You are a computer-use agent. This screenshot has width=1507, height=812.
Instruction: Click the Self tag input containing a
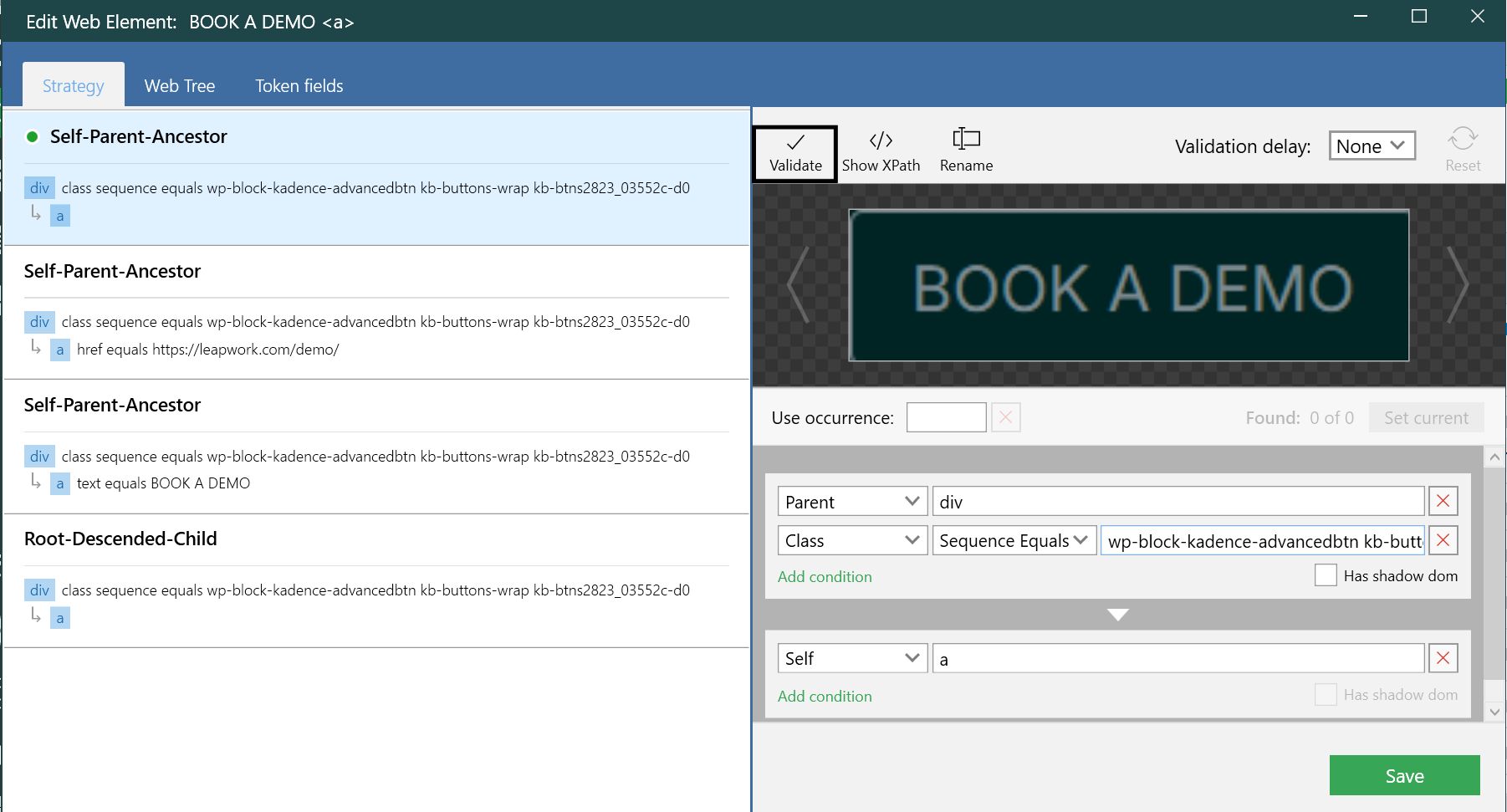(1178, 659)
